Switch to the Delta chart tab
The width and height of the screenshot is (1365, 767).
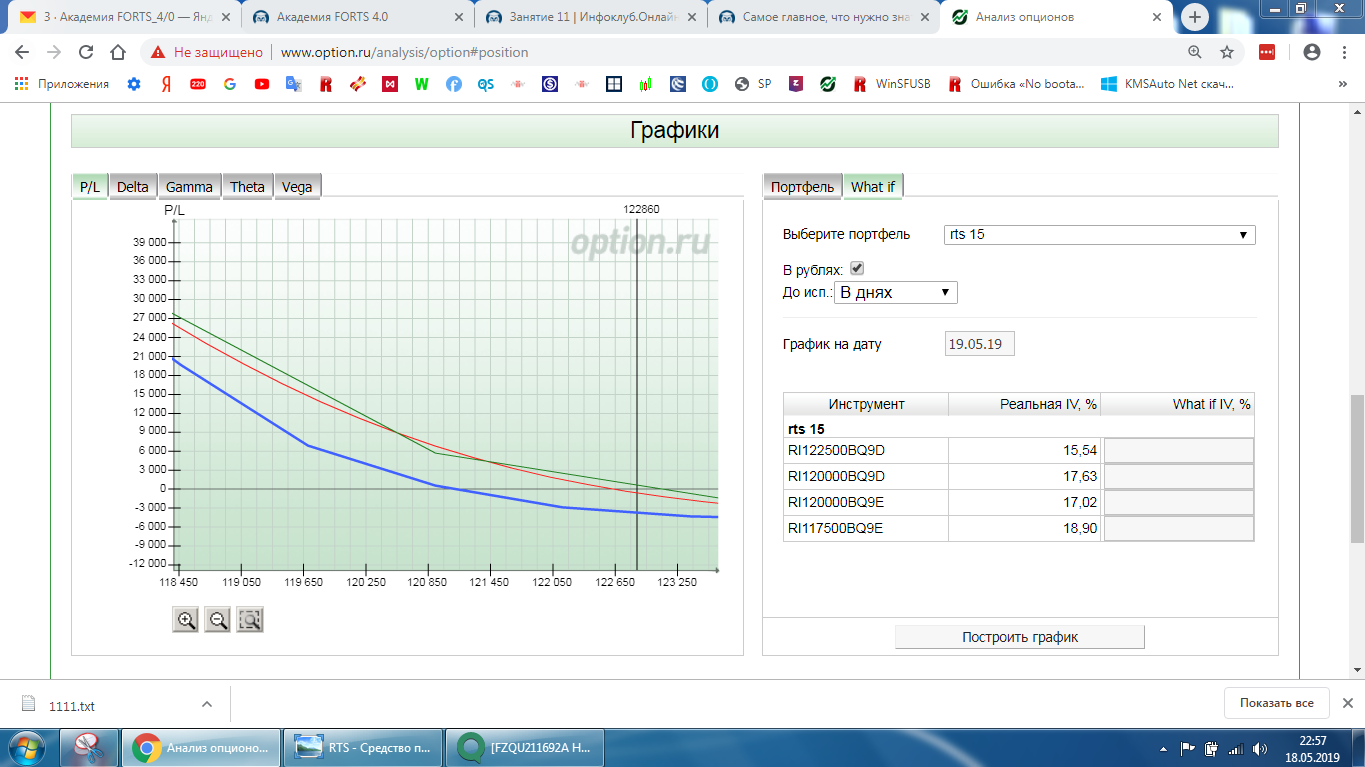pos(133,187)
